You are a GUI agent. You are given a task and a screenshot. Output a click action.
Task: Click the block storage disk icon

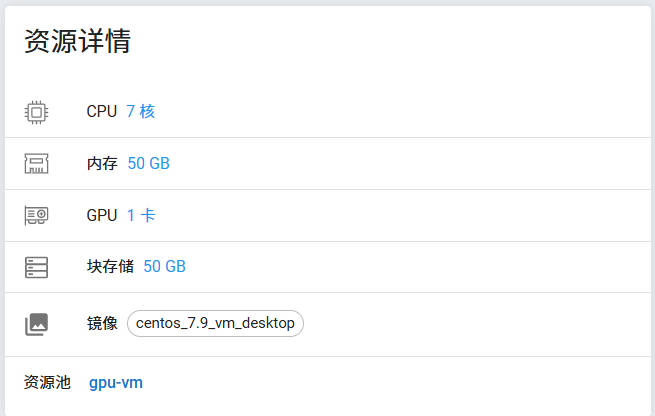click(x=36, y=267)
